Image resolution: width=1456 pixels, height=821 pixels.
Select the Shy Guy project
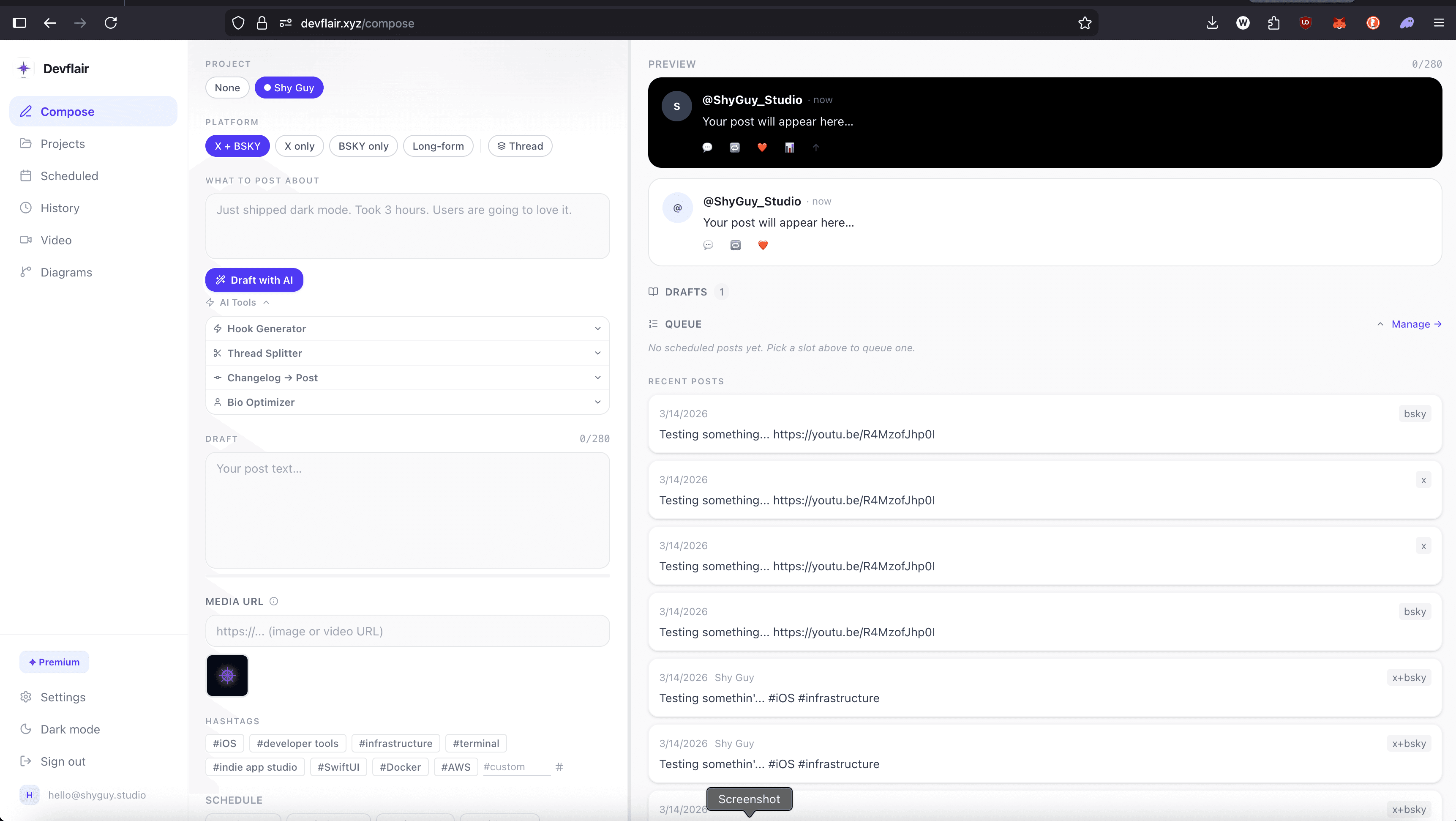click(x=289, y=87)
